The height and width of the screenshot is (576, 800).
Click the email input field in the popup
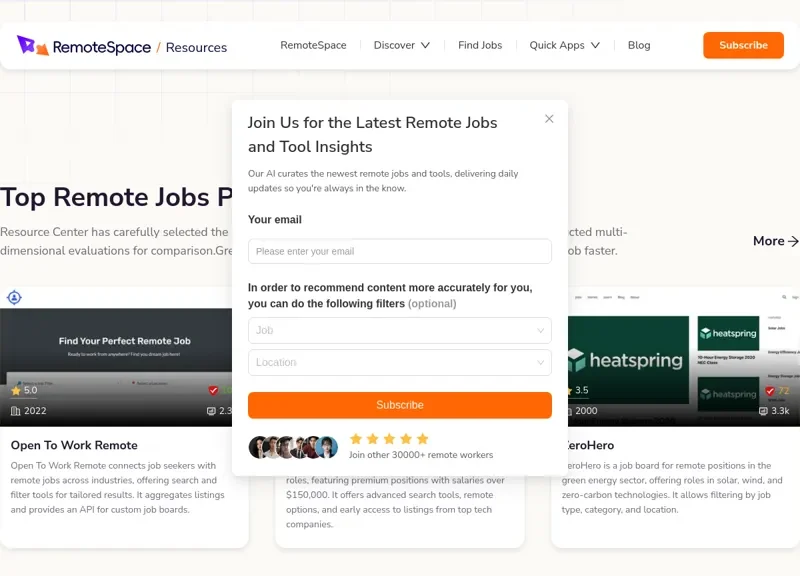tap(400, 251)
